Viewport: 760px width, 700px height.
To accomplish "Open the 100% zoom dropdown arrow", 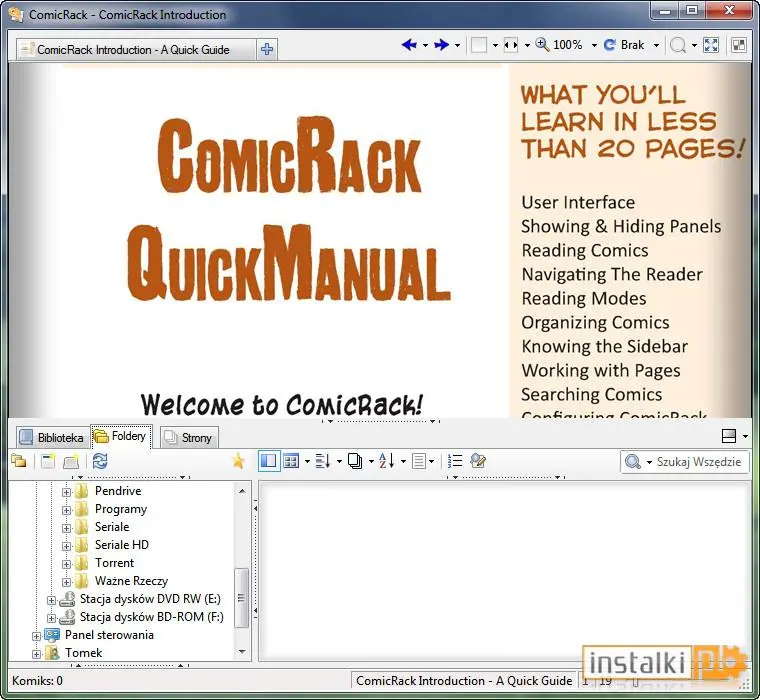I will pos(594,46).
